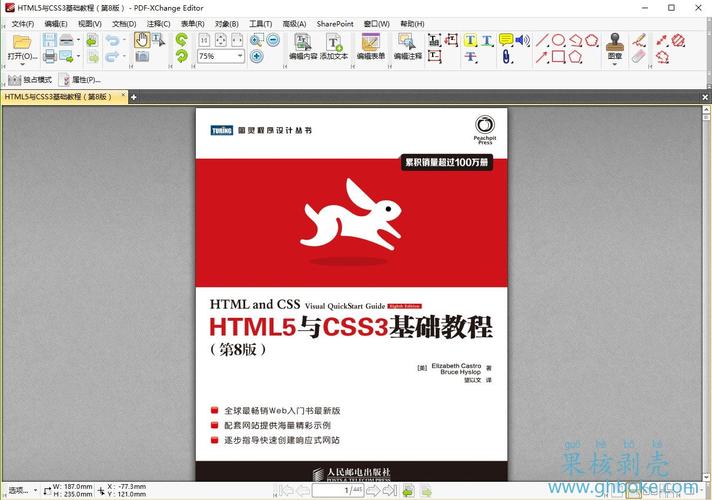712x500 pixels.
Task: Go to the next page arrow
Action: pos(373,490)
